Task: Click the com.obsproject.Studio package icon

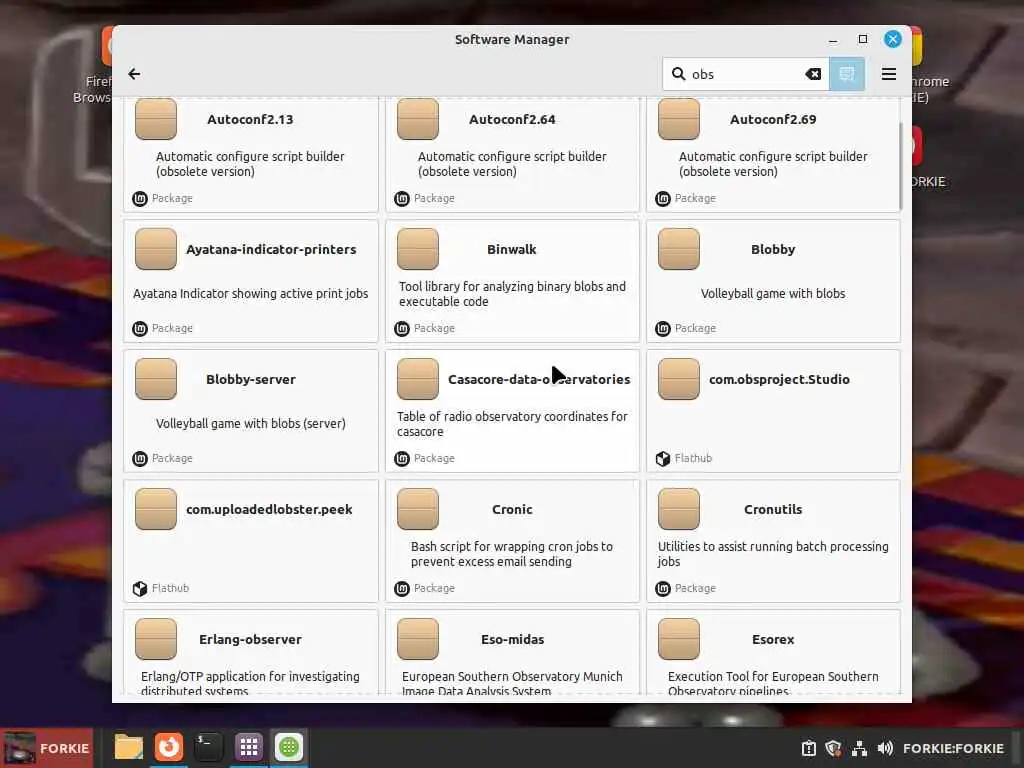Action: click(679, 379)
